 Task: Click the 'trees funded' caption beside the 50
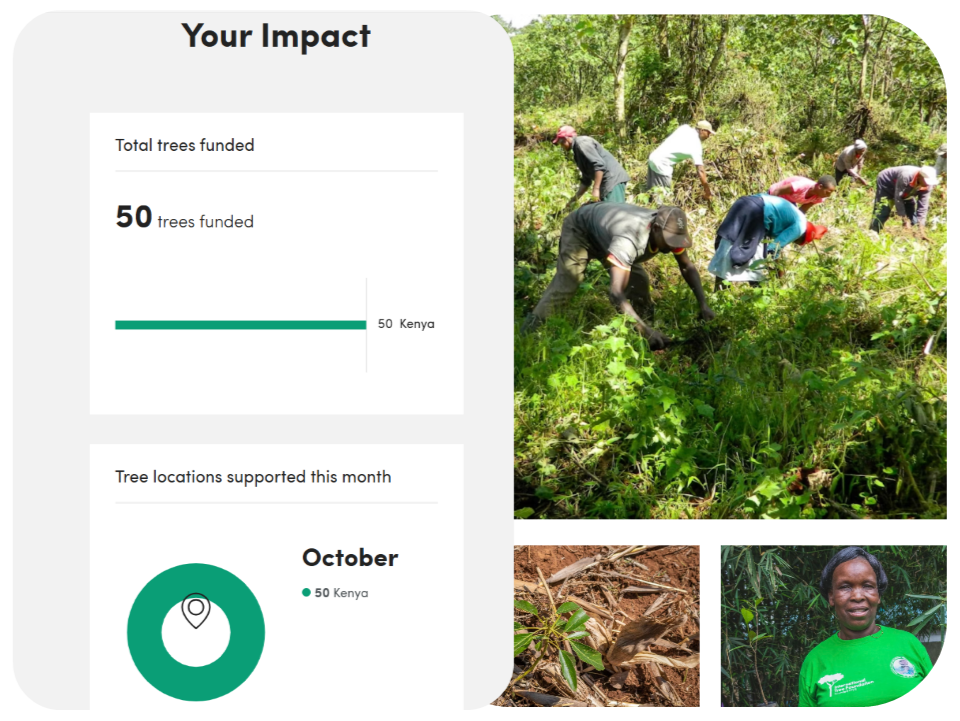pos(205,222)
